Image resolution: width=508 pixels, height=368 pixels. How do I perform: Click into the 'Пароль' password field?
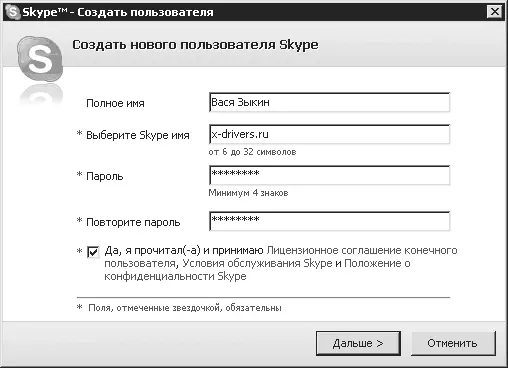(329, 175)
